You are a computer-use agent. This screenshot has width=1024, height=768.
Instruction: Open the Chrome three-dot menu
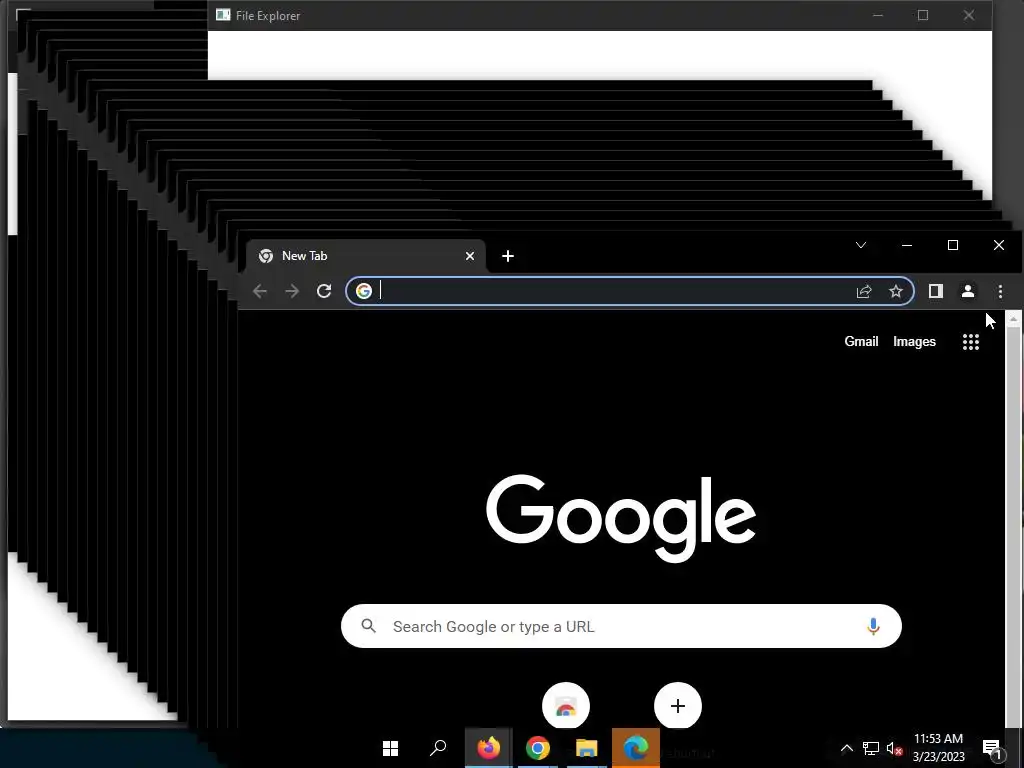coord(1000,291)
